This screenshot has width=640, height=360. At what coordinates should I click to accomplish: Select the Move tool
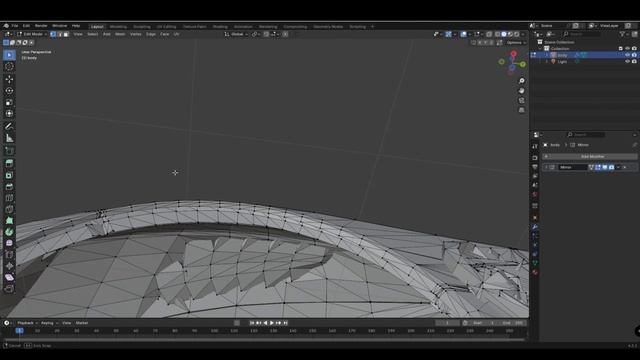pyautogui.click(x=9, y=79)
